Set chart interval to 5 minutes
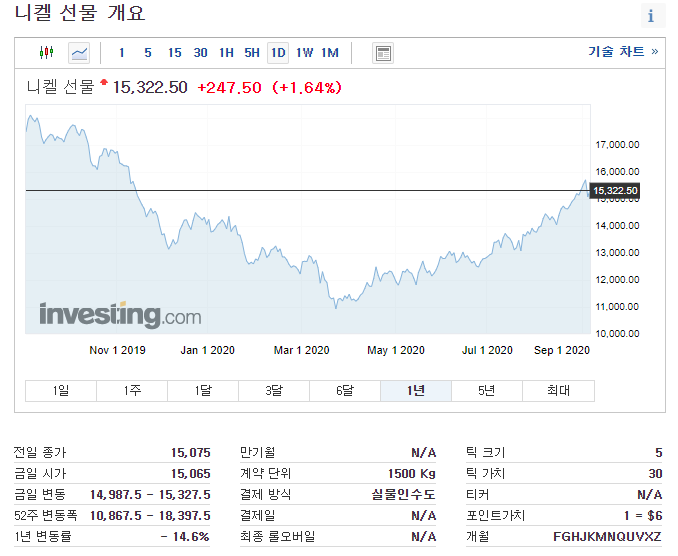Image resolution: width=678 pixels, height=556 pixels. pyautogui.click(x=148, y=53)
